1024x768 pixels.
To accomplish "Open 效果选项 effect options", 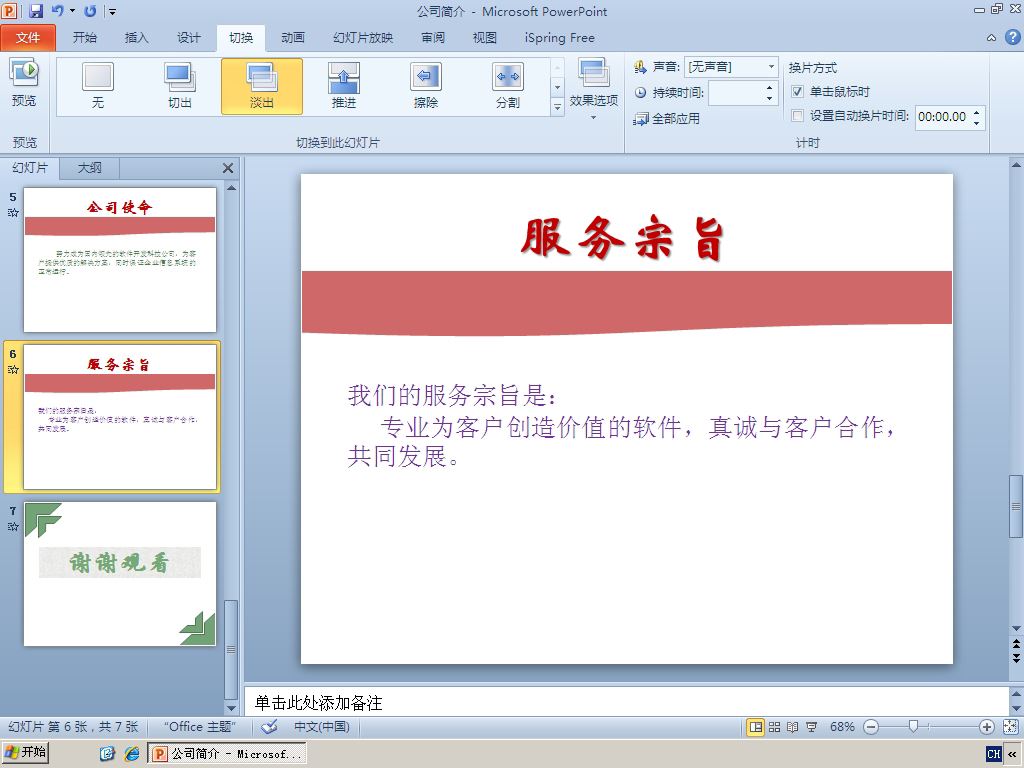I will [x=594, y=89].
